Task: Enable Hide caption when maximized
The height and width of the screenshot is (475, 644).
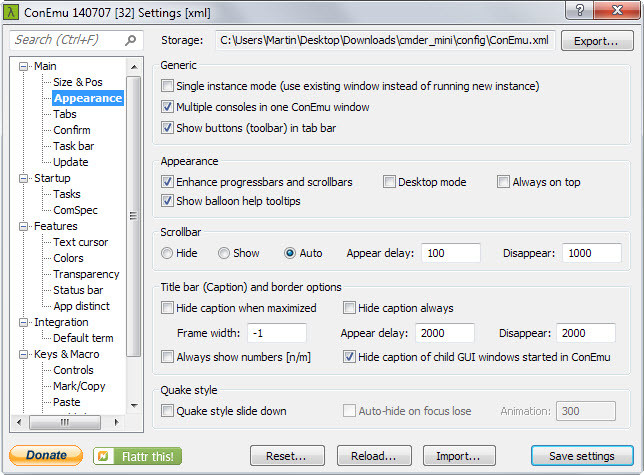Action: click(167, 307)
